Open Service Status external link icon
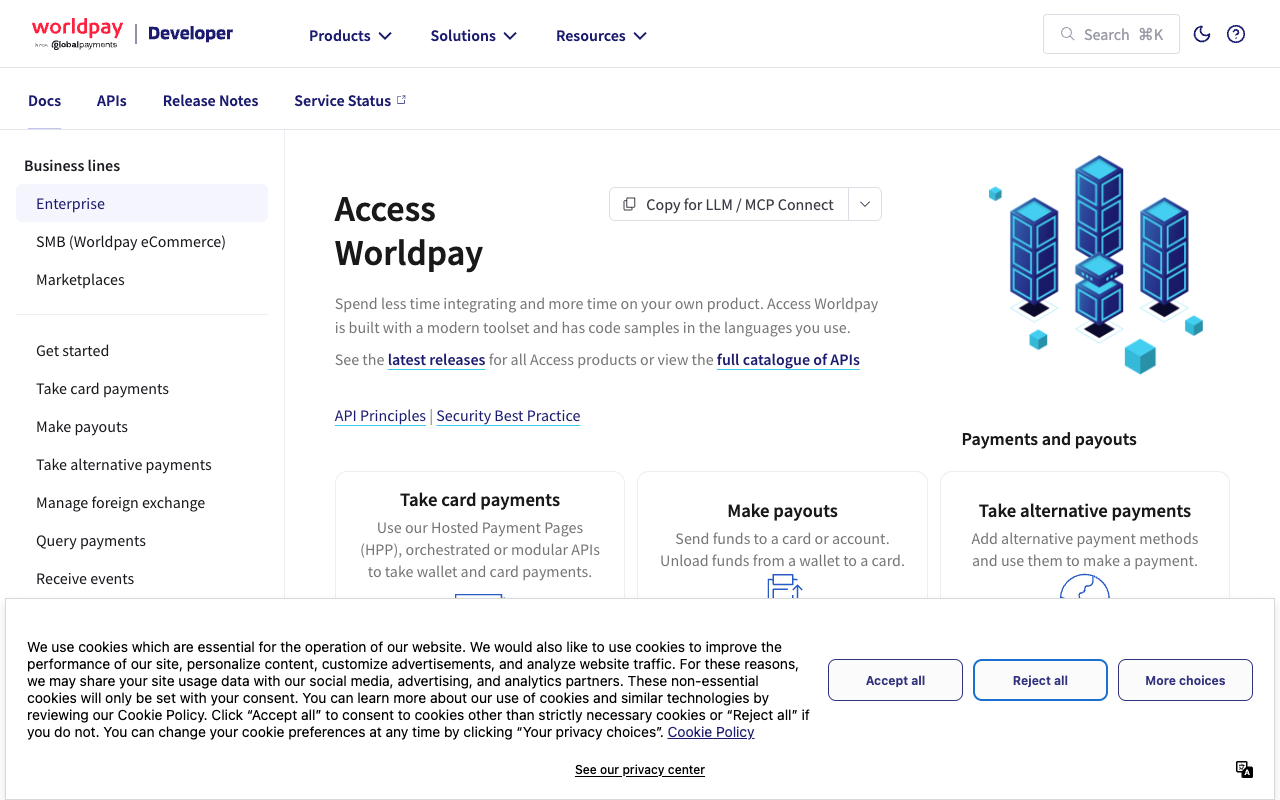Screen dimensions: 1280x800 [401, 100]
